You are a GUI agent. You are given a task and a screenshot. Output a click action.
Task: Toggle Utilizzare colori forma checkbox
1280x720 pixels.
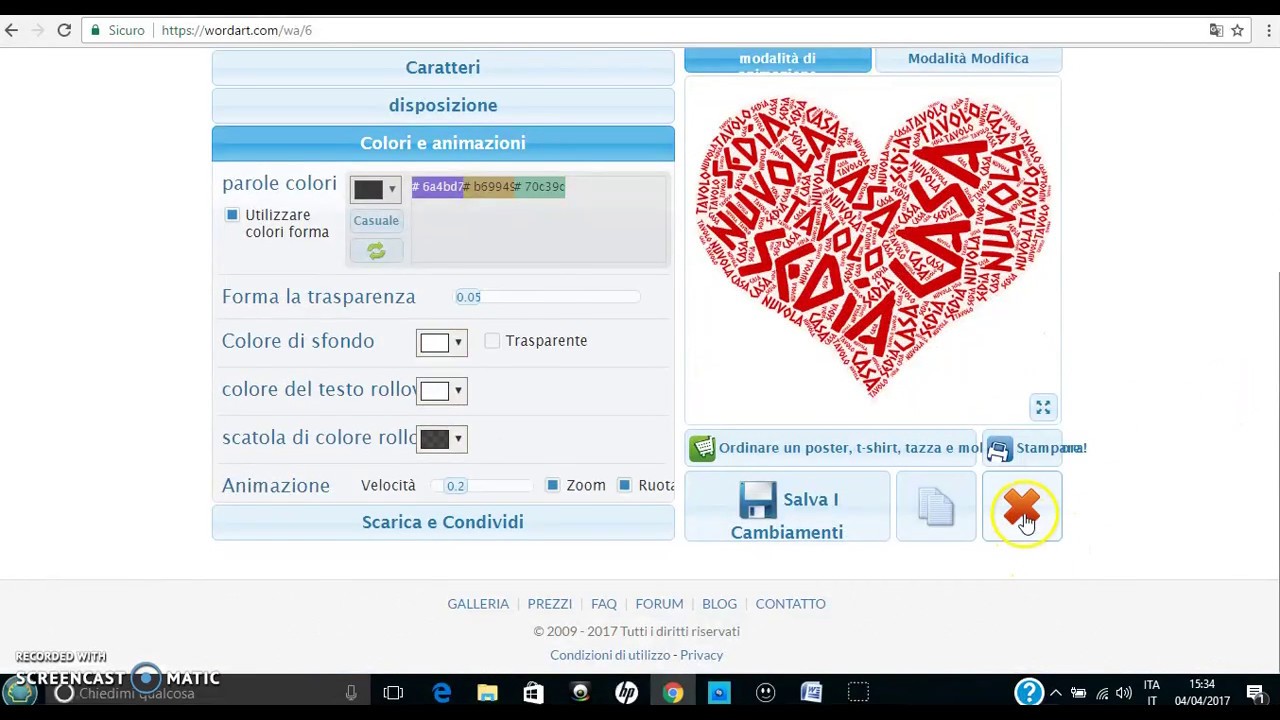coord(232,215)
